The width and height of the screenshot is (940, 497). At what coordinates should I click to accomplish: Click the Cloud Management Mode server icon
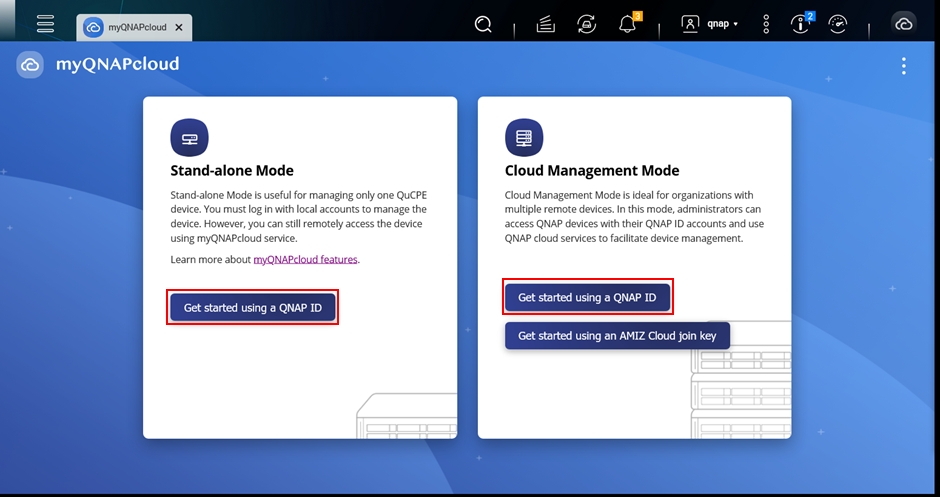(x=524, y=137)
